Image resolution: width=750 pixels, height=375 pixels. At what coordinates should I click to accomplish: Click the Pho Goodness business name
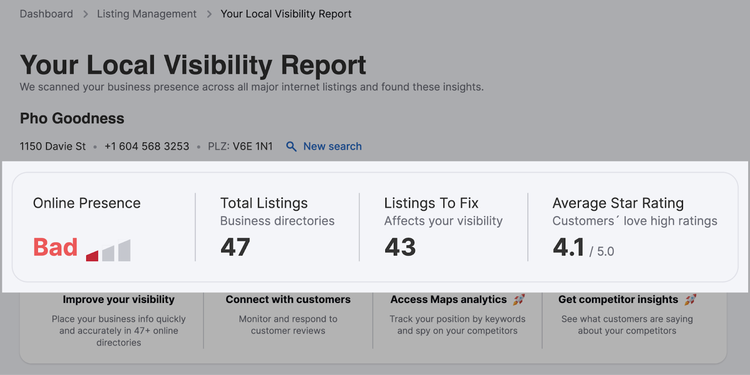point(72,118)
